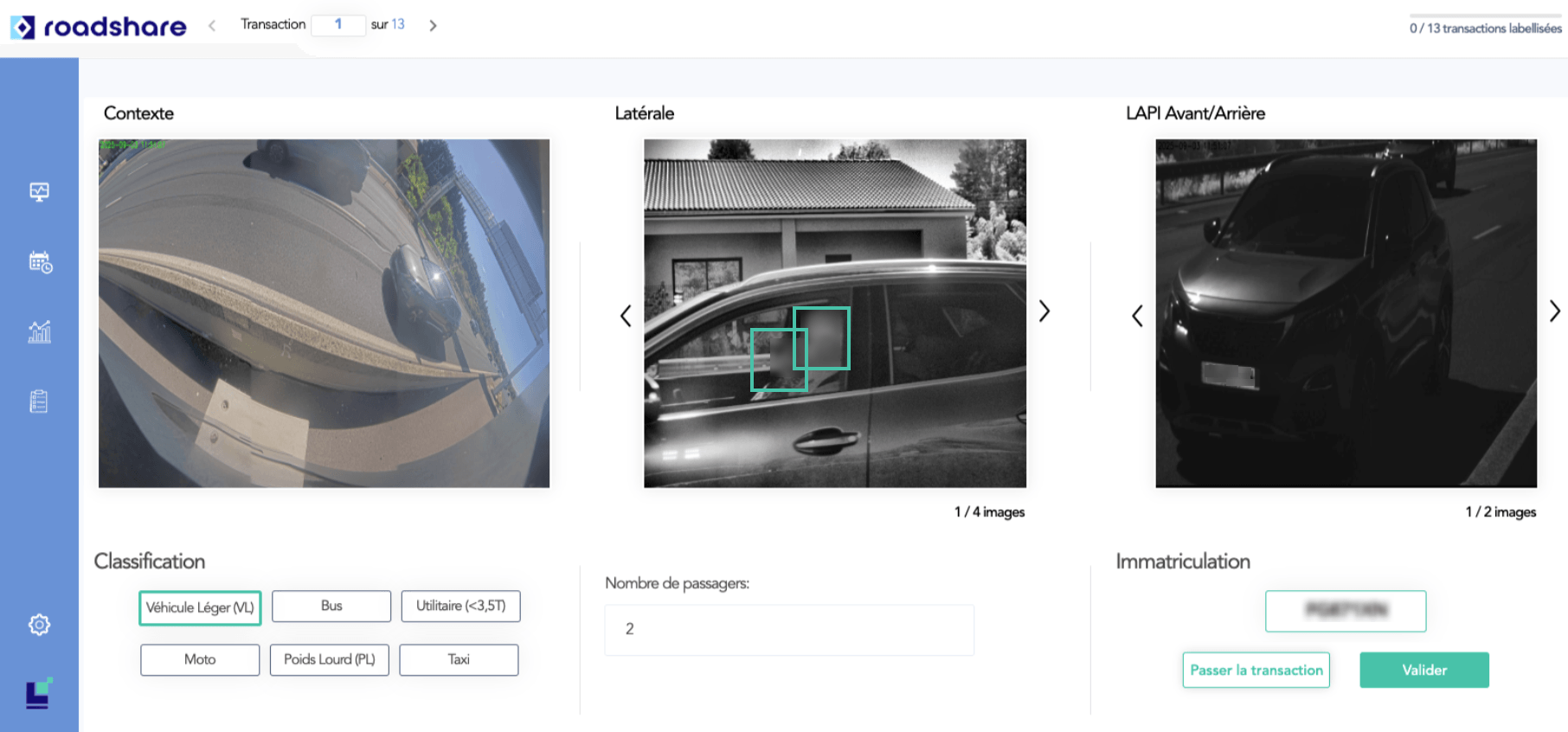Screen dimensions: 1568x732
Task: Click the Immatriculation heading
Action: point(1183,562)
